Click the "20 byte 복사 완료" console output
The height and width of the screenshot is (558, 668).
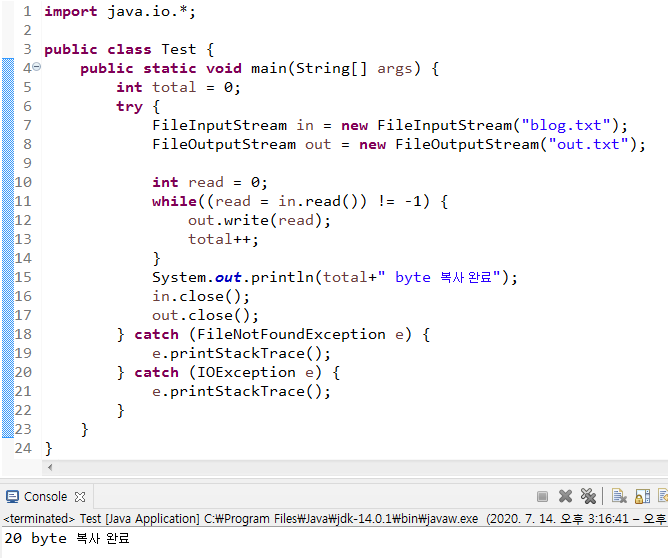67,538
